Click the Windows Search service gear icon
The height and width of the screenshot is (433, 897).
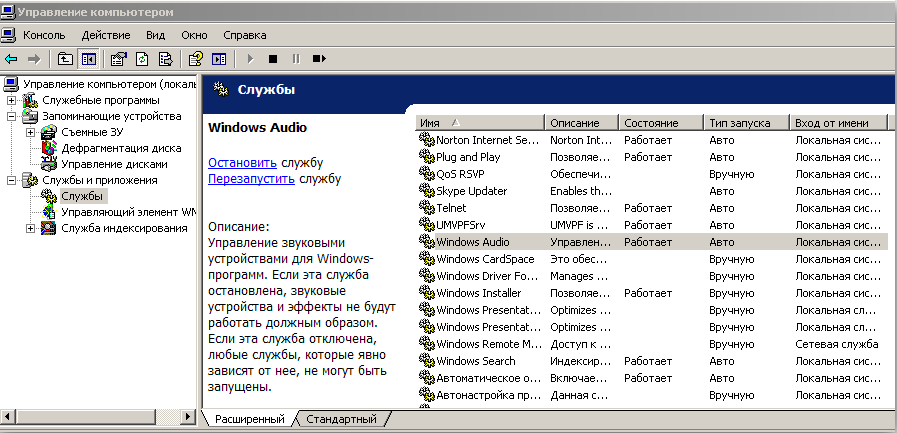click(x=427, y=360)
